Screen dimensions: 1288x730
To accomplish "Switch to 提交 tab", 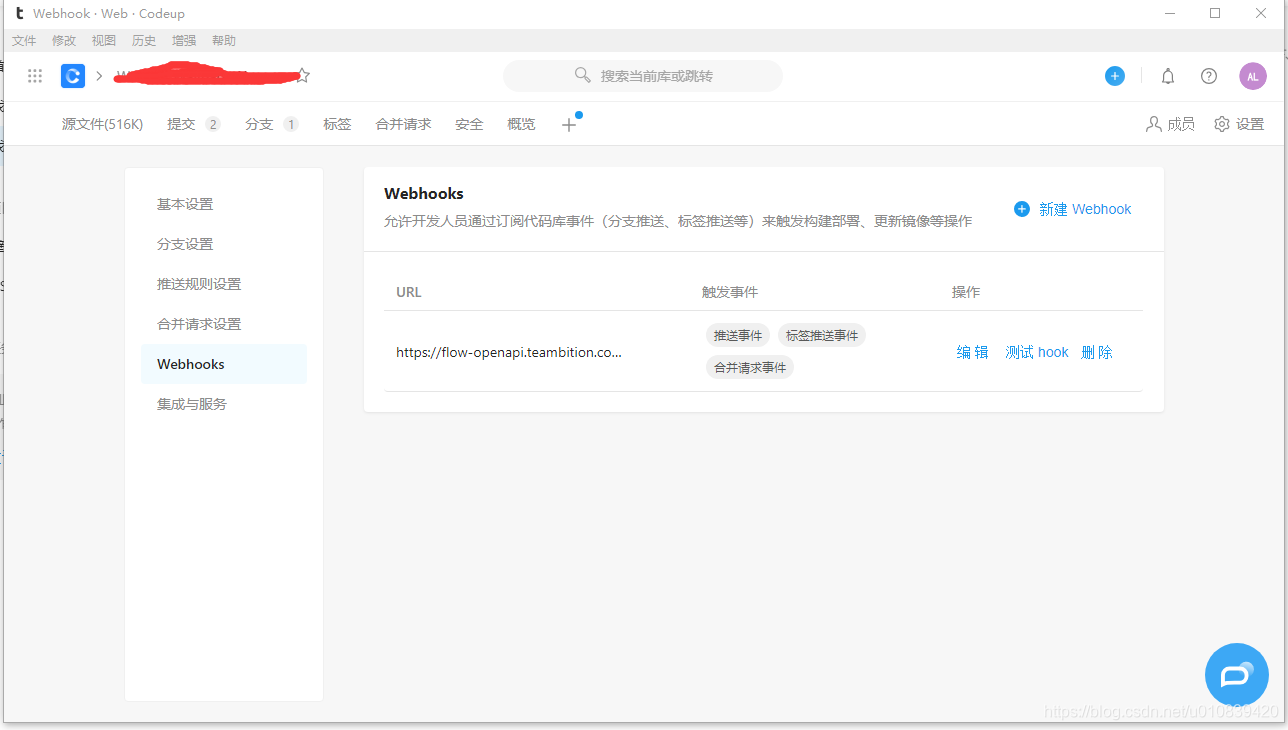I will tap(194, 124).
